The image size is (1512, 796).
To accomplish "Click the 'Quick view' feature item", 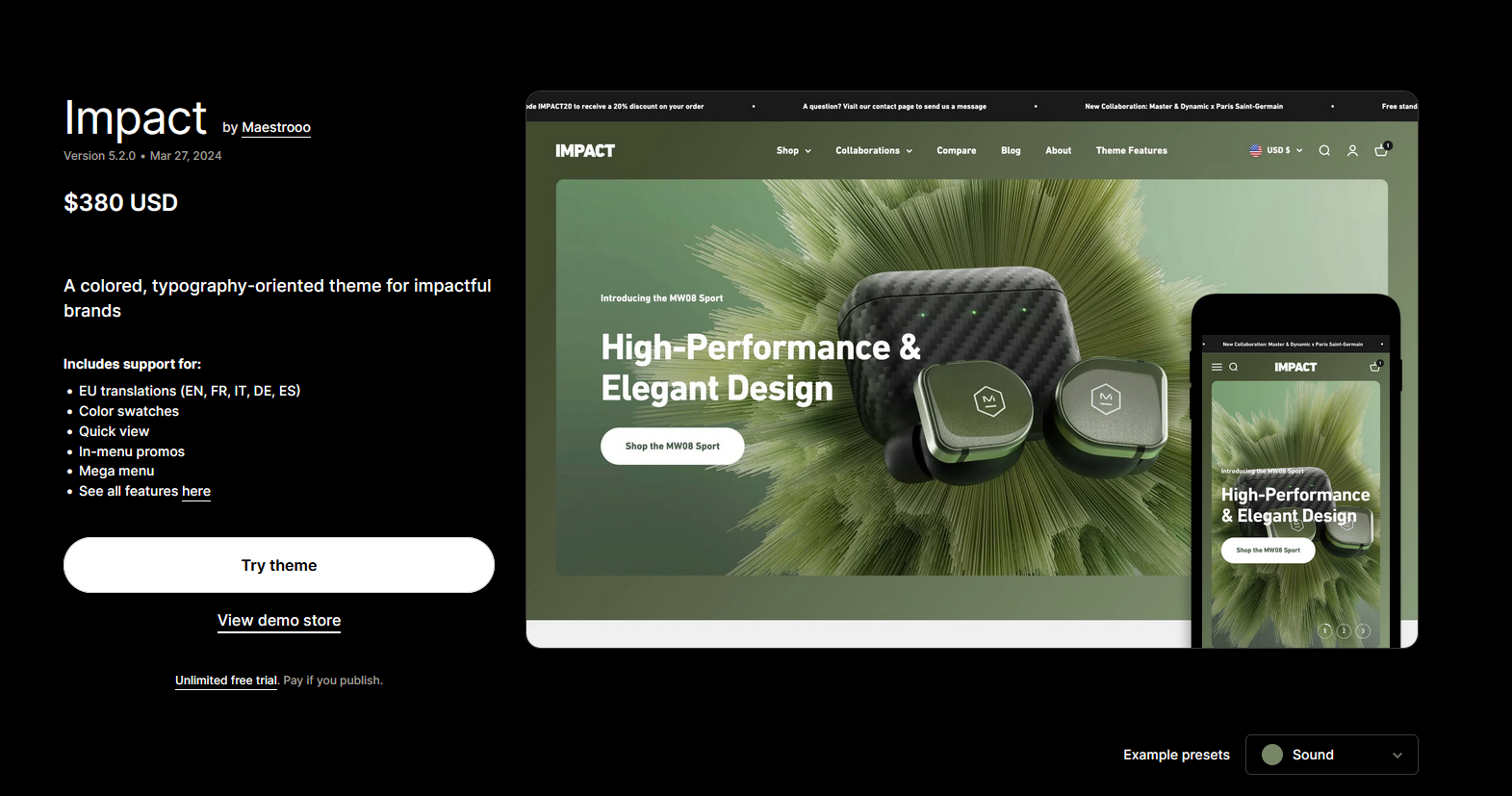I will [114, 431].
